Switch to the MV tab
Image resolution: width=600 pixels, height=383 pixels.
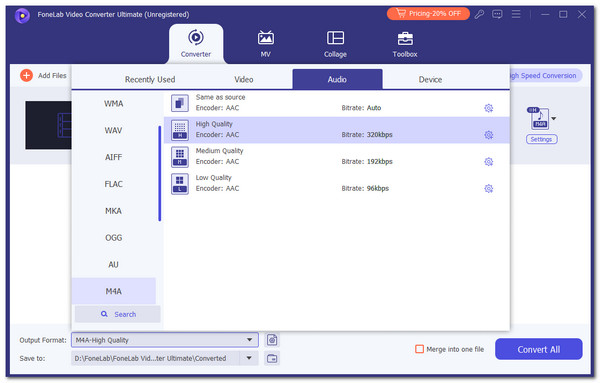pyautogui.click(x=266, y=44)
